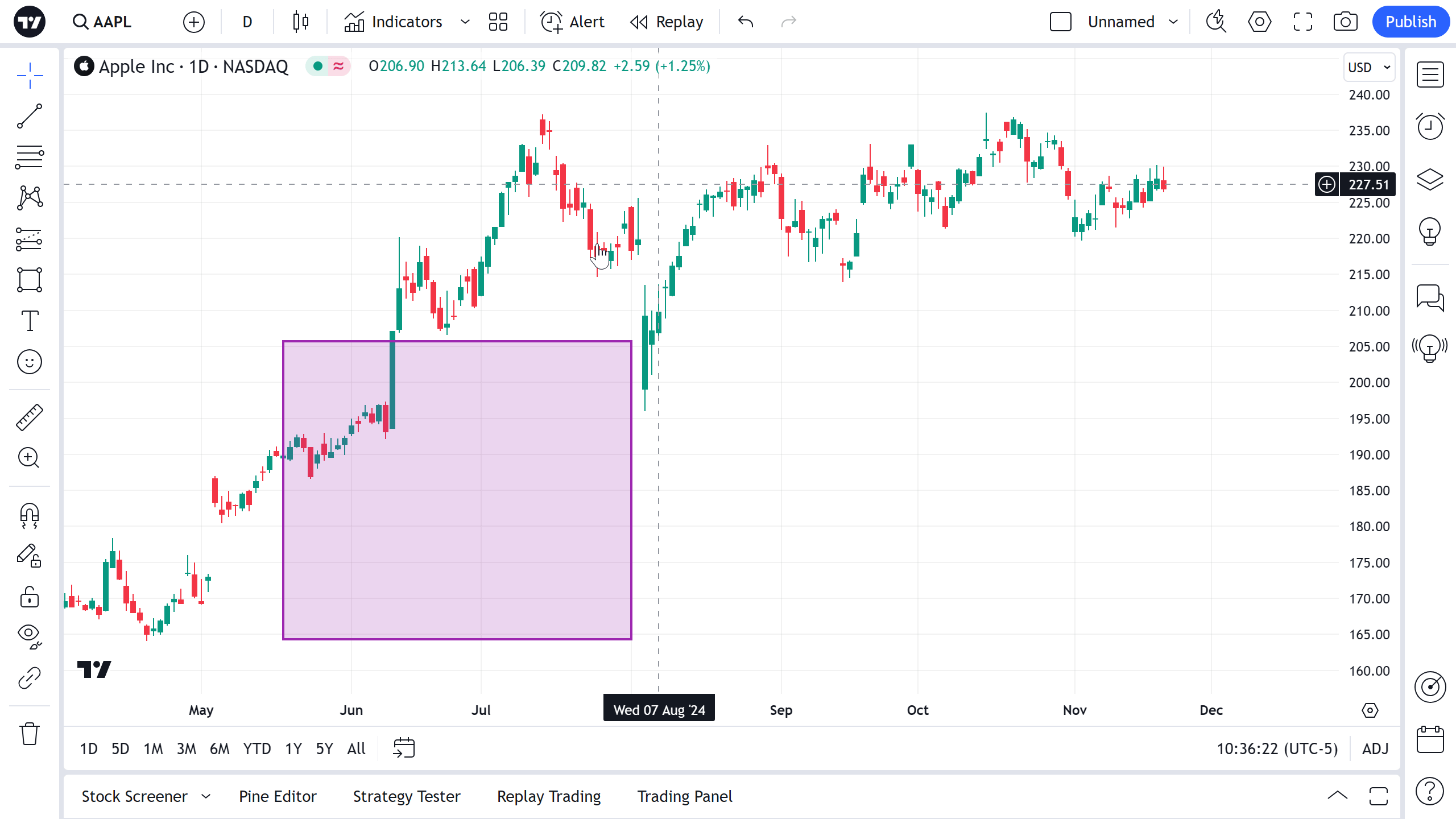Switch to Strategy Tester tab
Image resolution: width=1456 pixels, height=819 pixels.
coord(407,796)
